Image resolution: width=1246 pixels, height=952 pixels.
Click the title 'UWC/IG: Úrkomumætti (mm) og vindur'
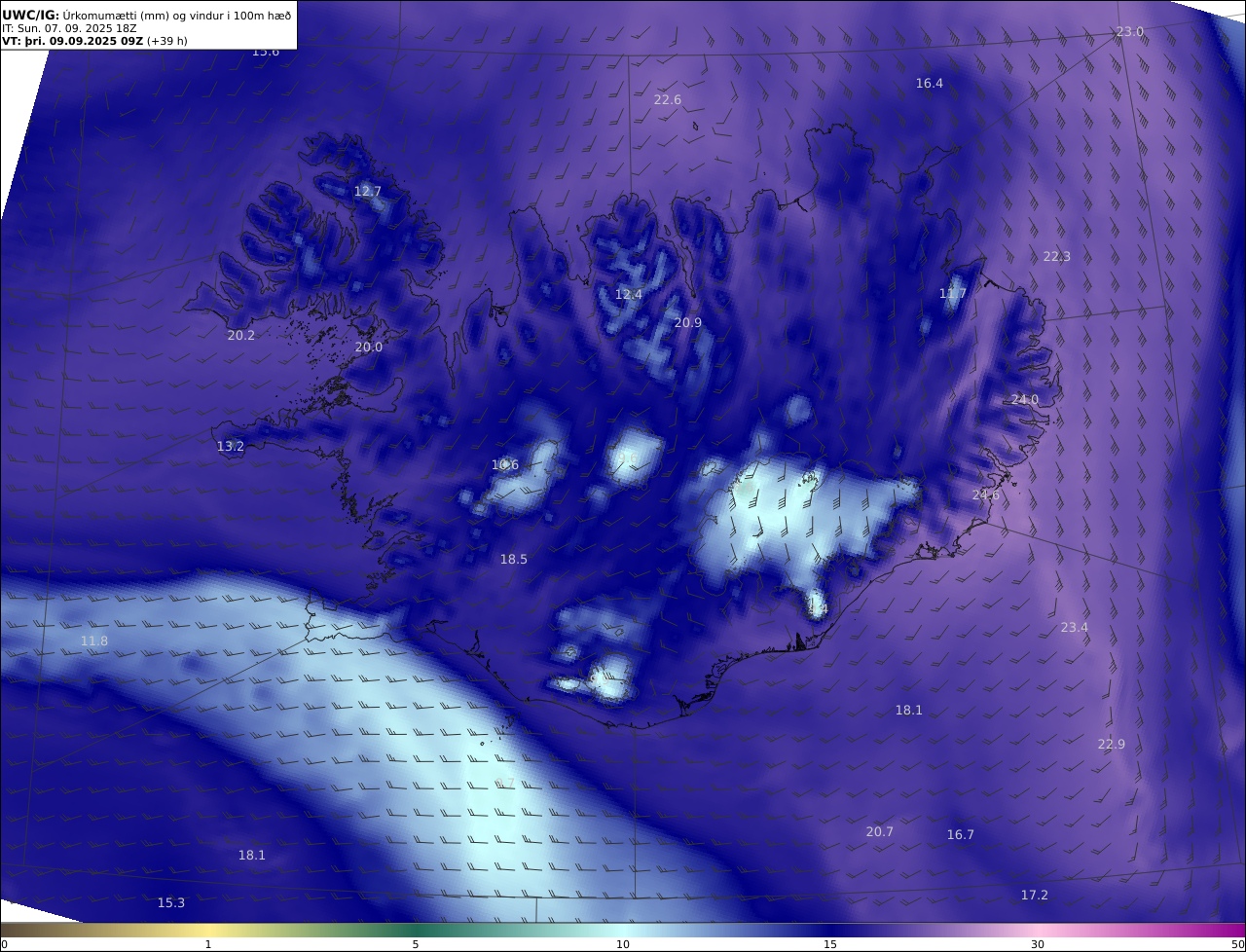(146, 16)
